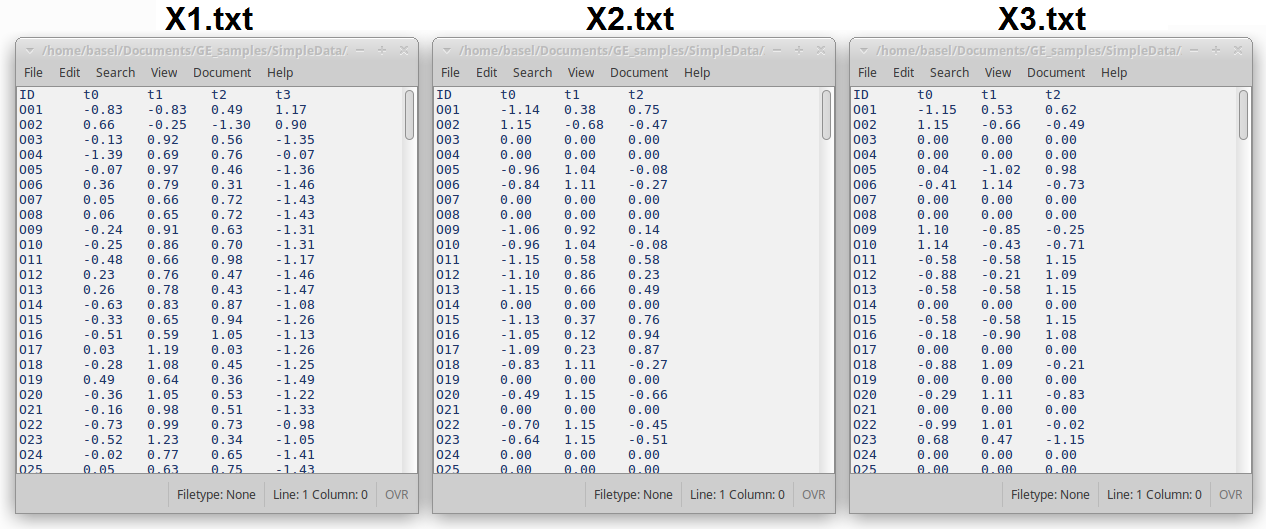Open the title bar arrow menu of X3.txt window
1266x529 pixels.
(864, 50)
